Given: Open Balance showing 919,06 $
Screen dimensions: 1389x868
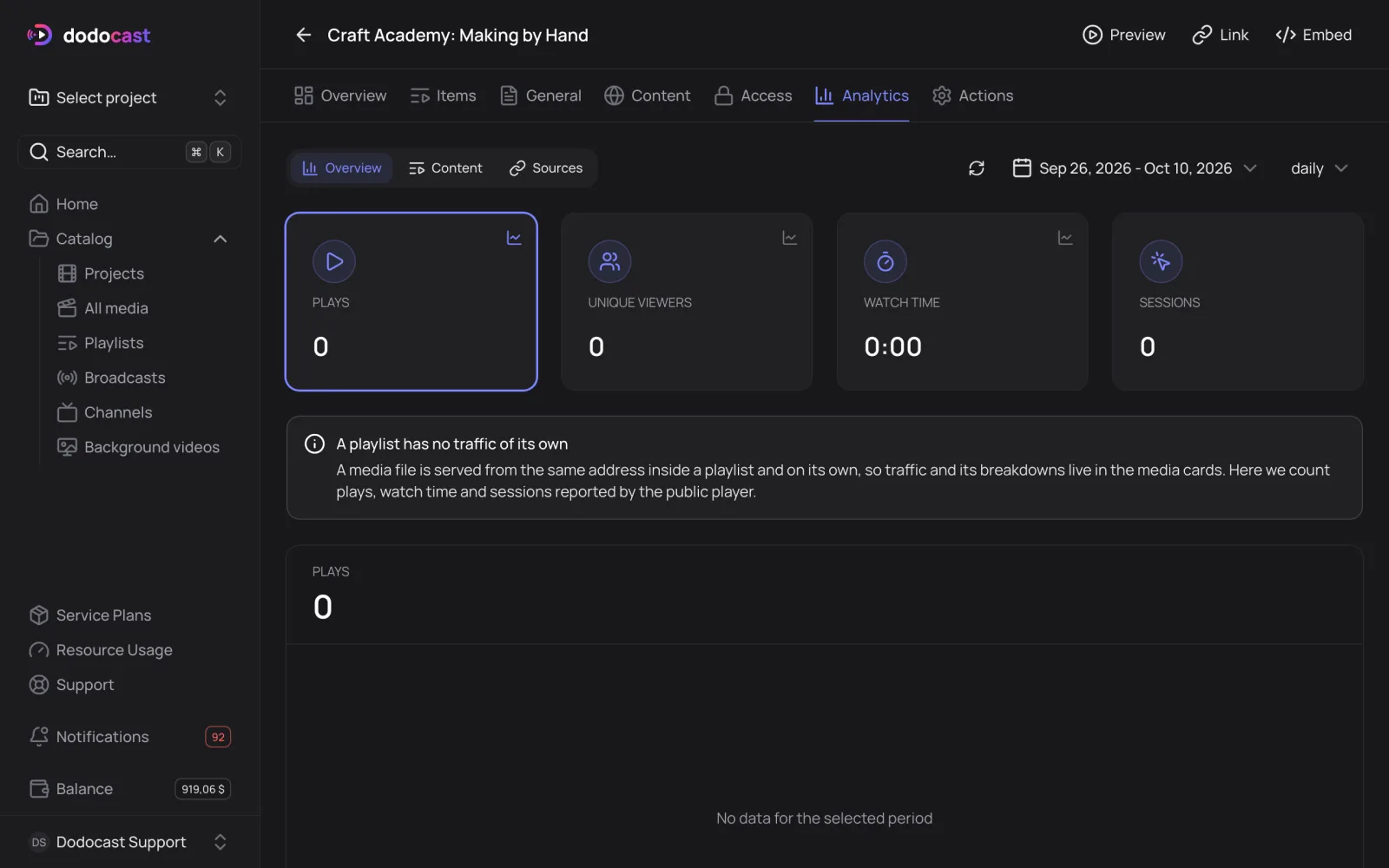Looking at the screenshot, I should coord(129,789).
